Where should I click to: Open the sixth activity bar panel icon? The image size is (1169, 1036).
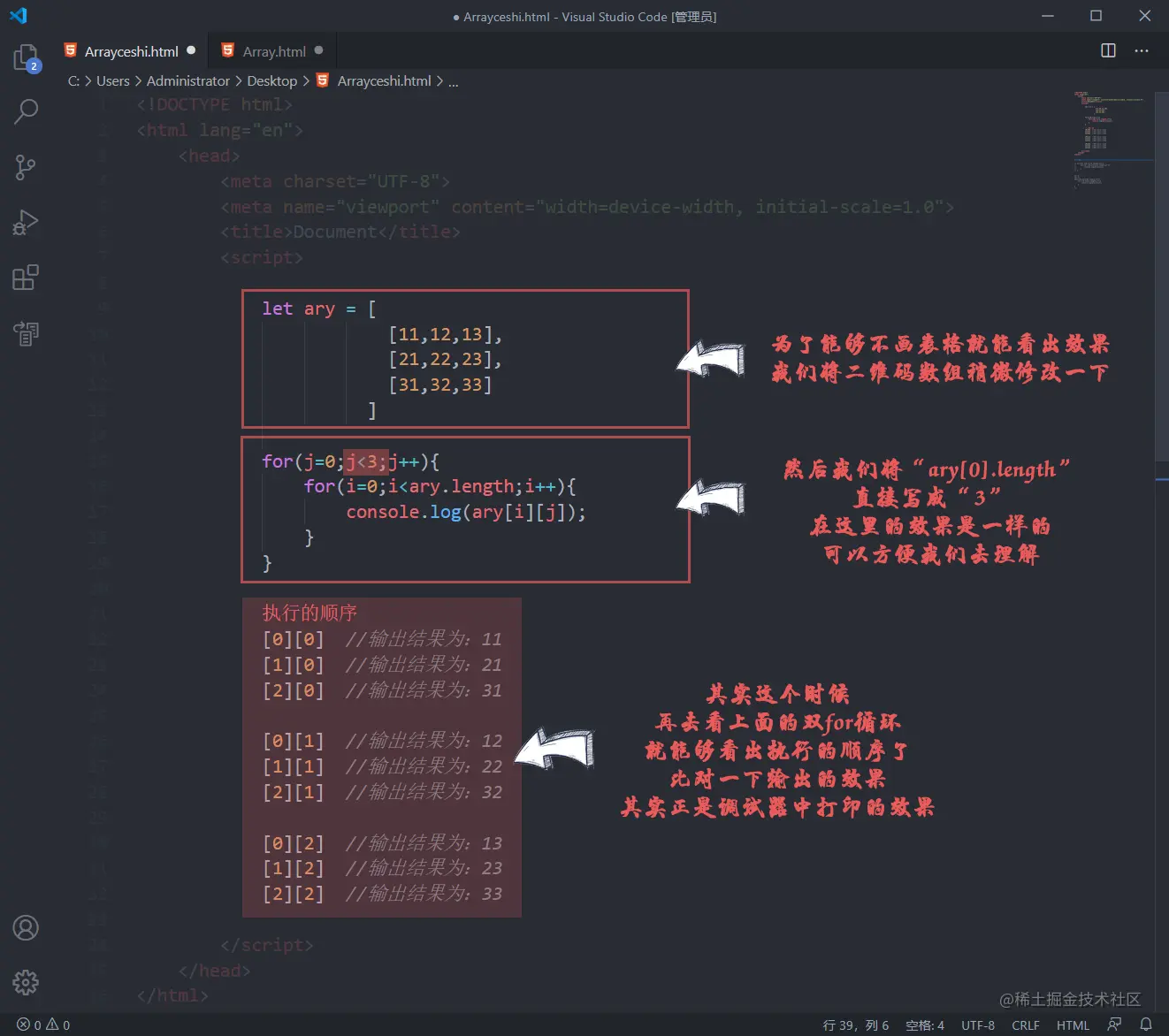[26, 333]
